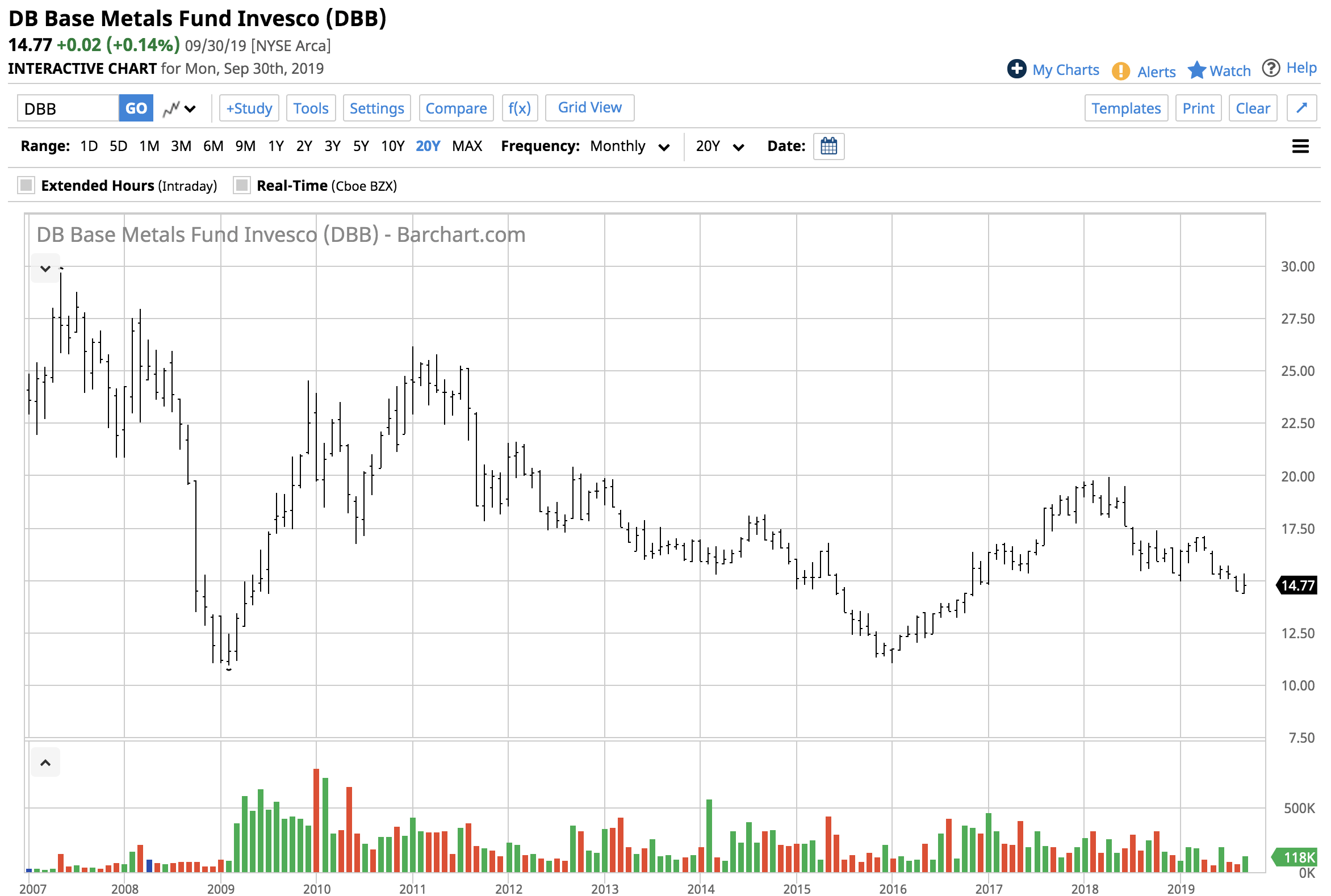
Task: Click the Alerts exclamation icon
Action: 1120,71
